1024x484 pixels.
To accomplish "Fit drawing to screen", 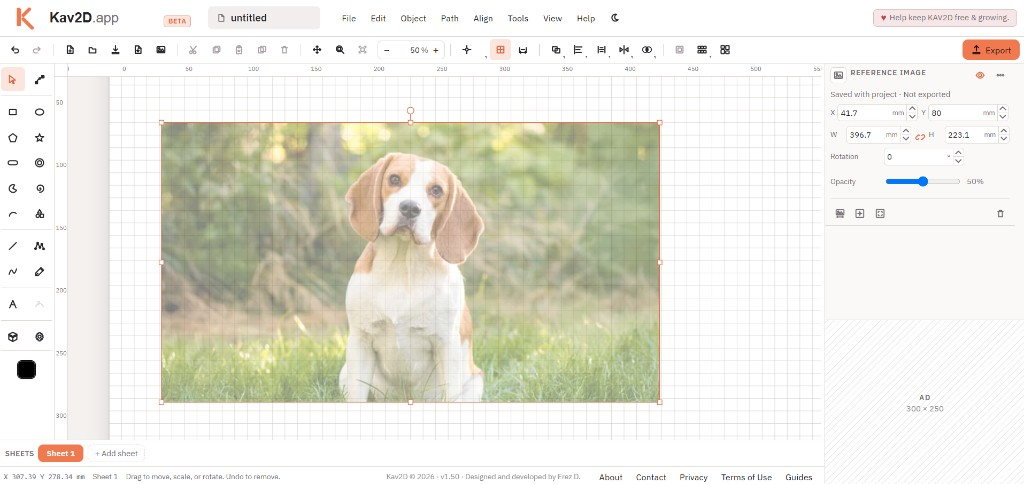I will [x=362, y=50].
